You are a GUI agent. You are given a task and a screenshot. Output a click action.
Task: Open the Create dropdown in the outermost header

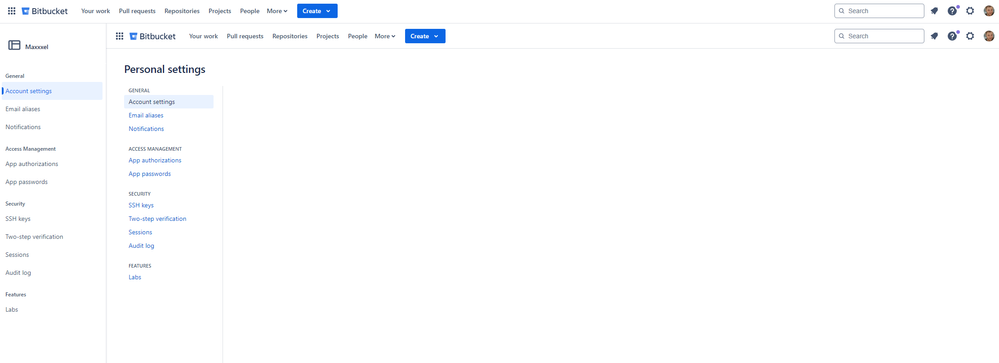[317, 11]
